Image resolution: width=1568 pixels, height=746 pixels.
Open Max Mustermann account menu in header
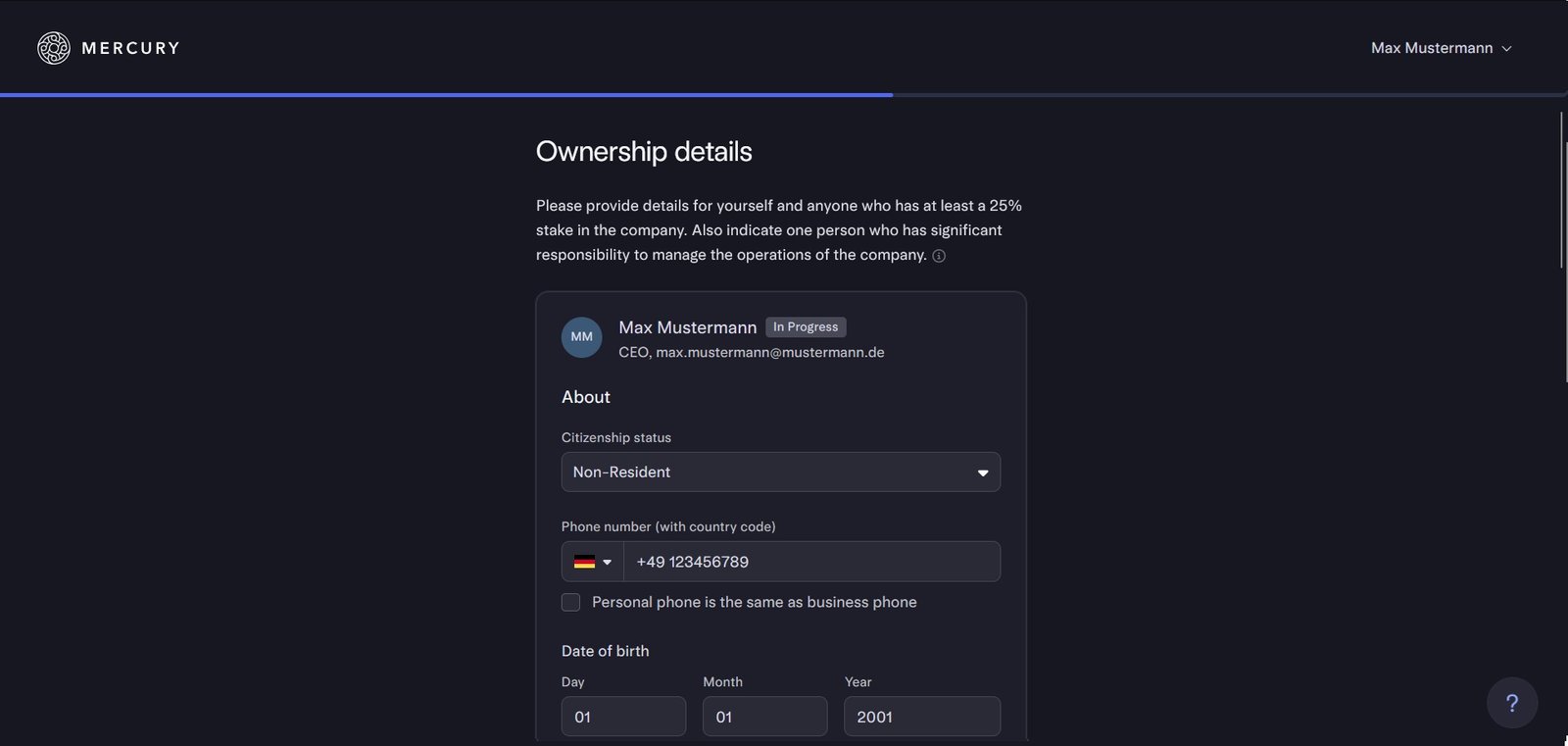click(1431, 48)
